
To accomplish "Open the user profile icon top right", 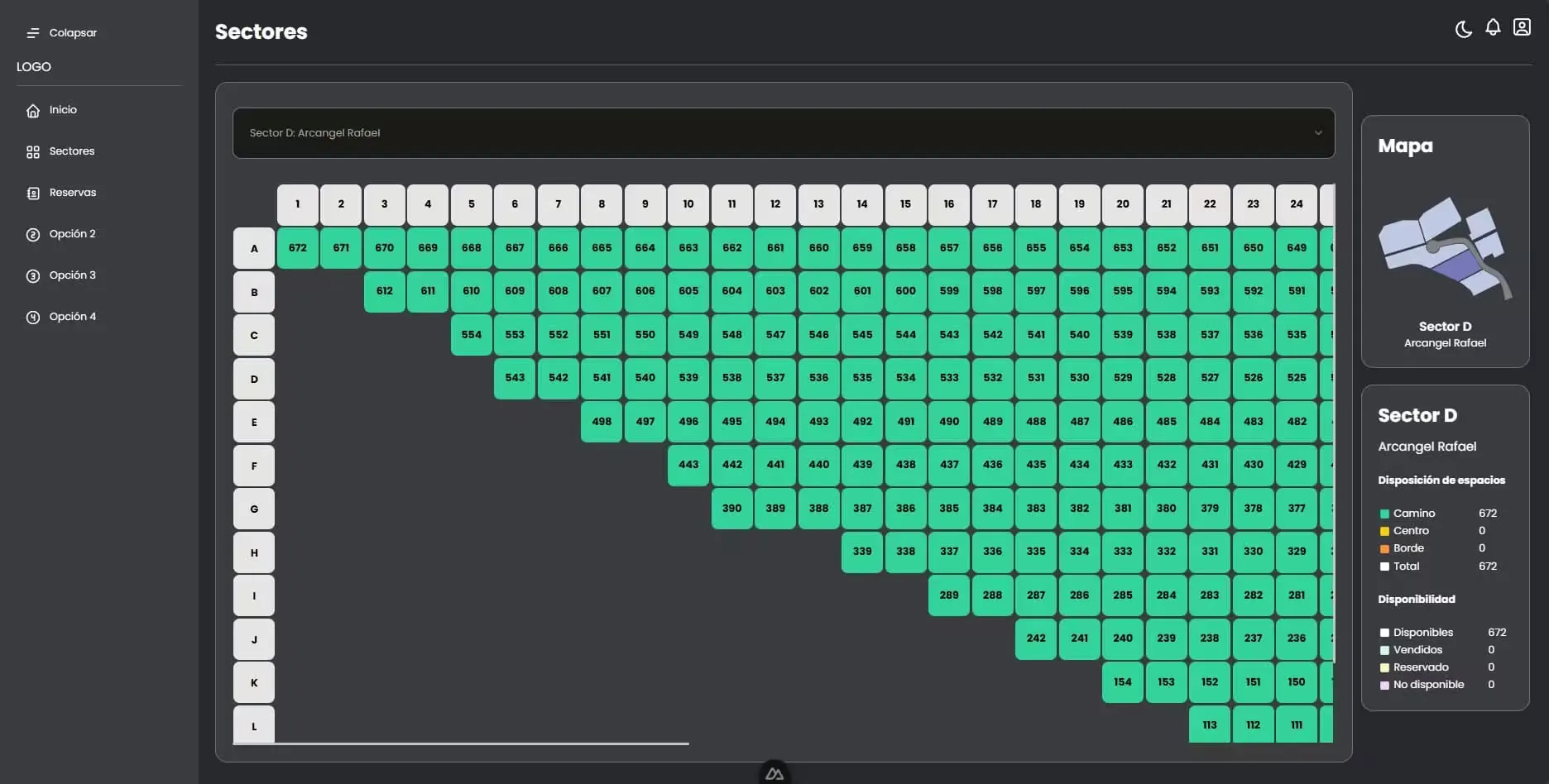I will (x=1522, y=27).
